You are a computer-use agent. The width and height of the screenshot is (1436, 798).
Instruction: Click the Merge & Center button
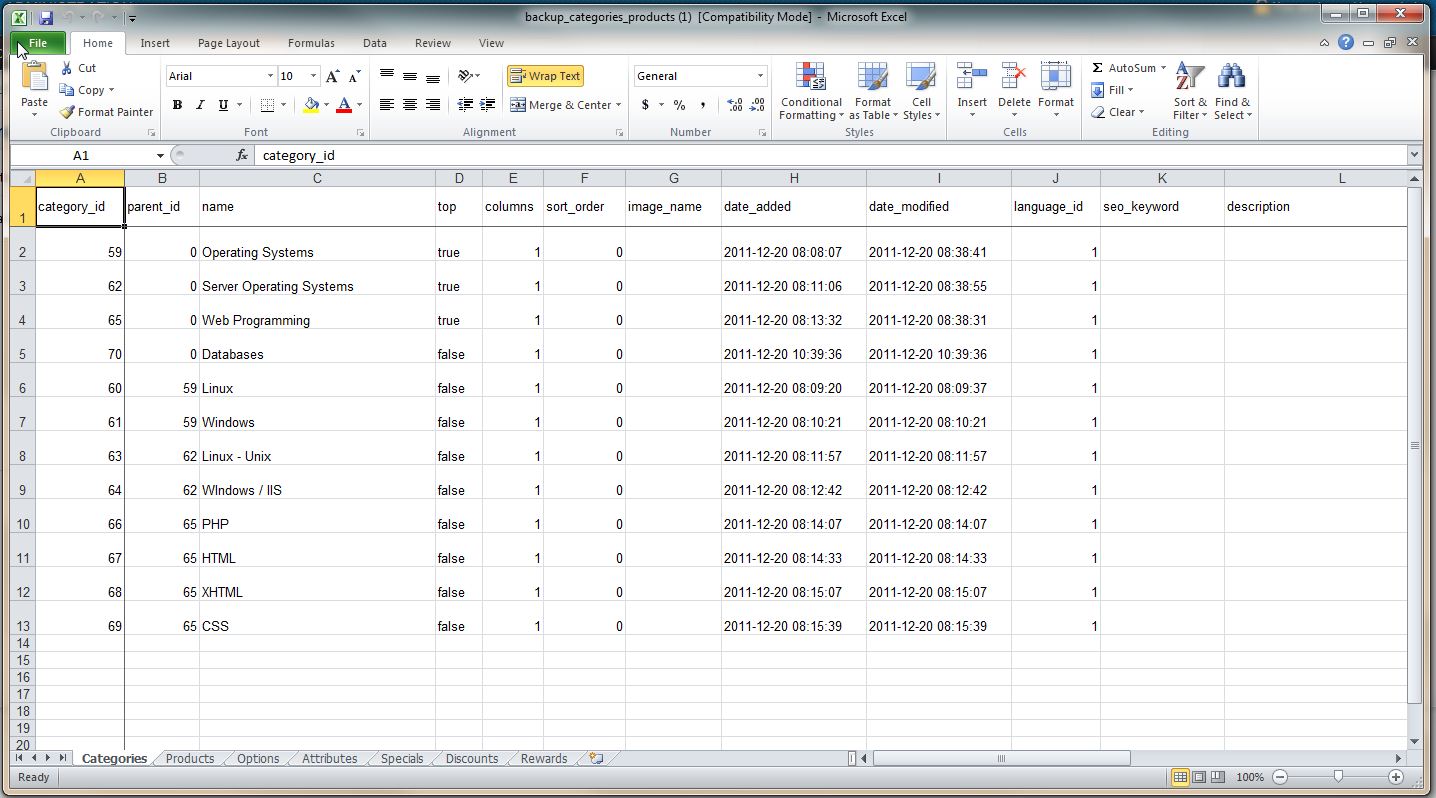tap(565, 105)
